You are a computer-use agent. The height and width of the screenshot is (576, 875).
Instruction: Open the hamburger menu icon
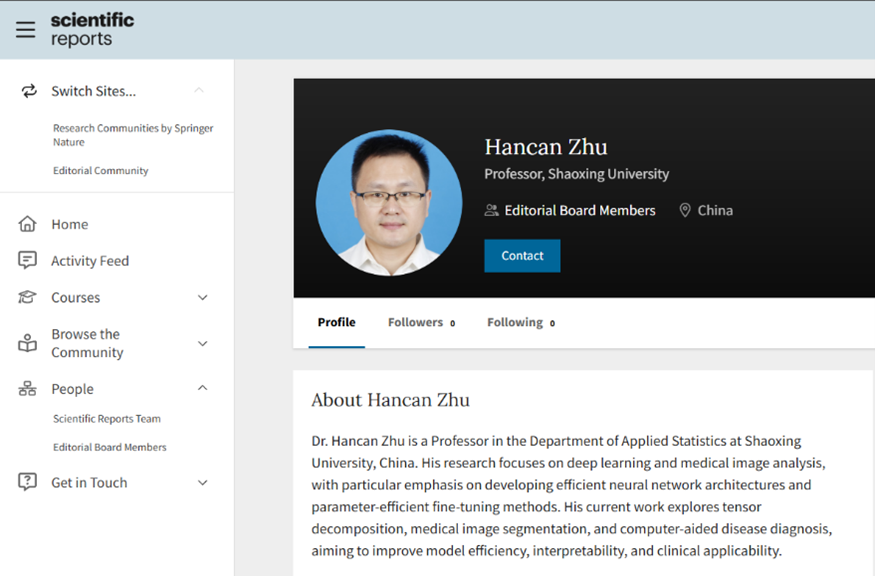25,29
